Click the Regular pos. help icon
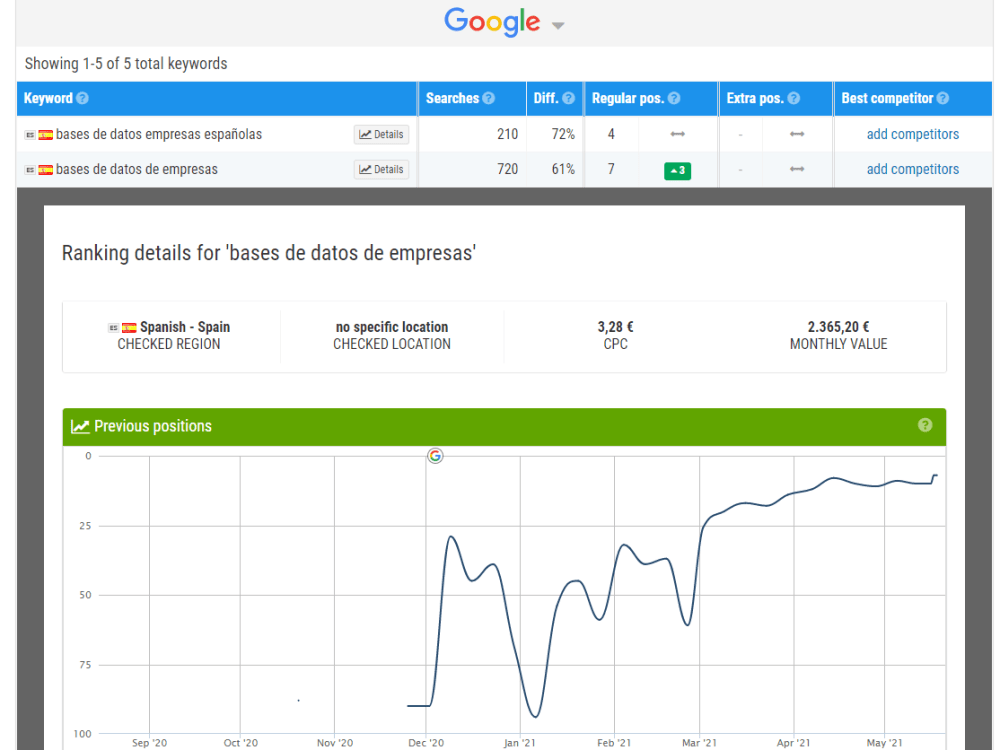Screen dimensions: 1000x750 [x=673, y=98]
